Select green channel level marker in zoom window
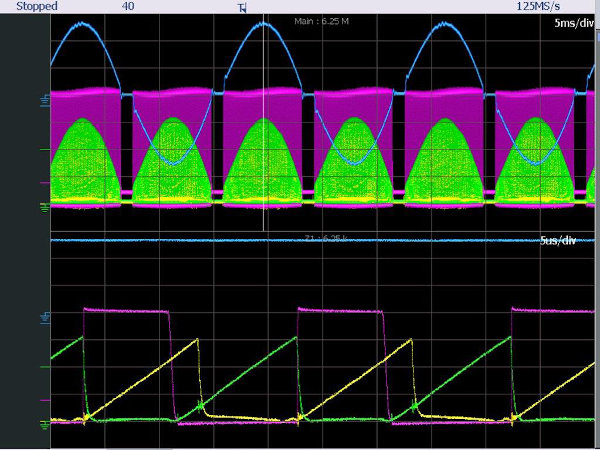 (45, 366)
